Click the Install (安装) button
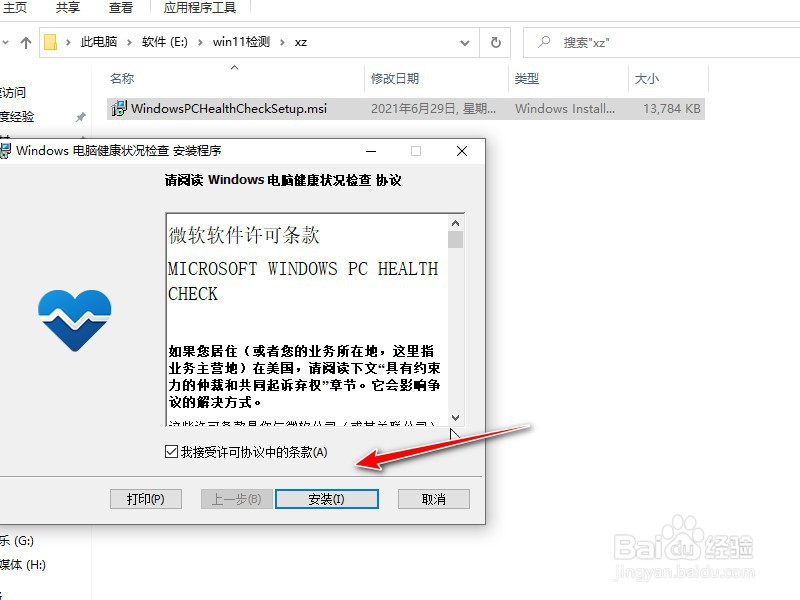 click(327, 499)
